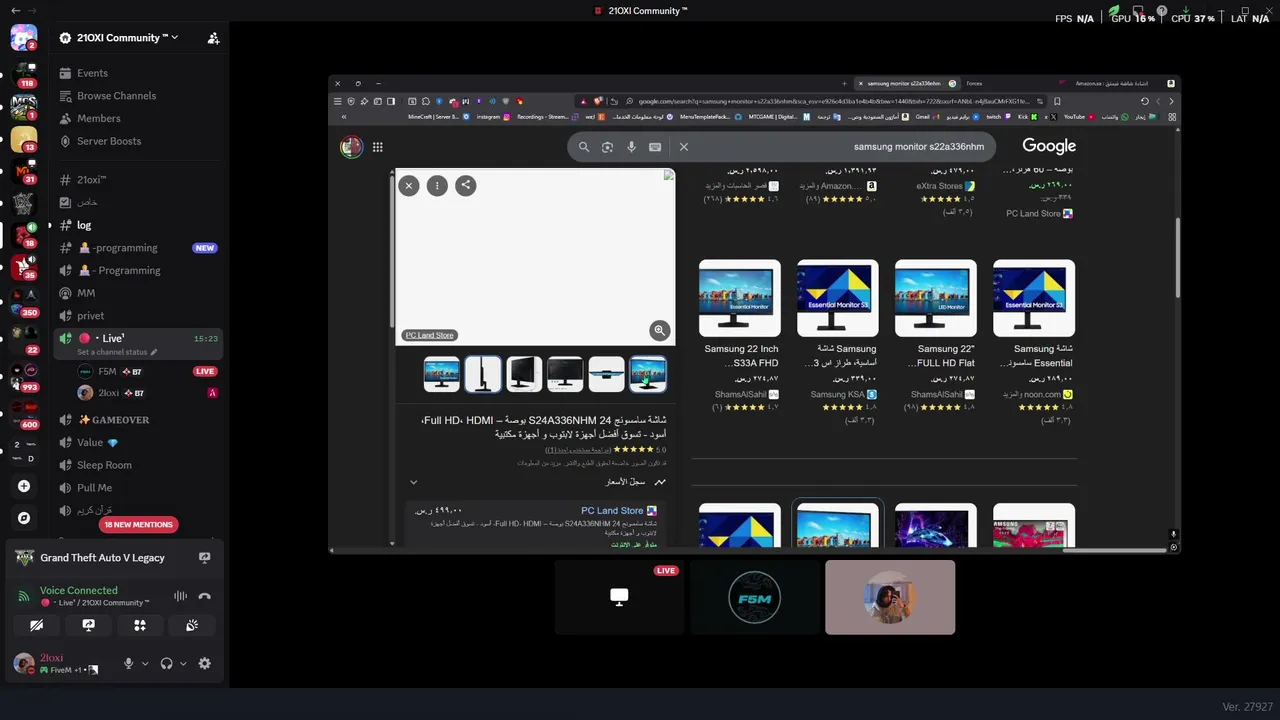
Task: Open the headphones output options arrow
Action: [183, 663]
